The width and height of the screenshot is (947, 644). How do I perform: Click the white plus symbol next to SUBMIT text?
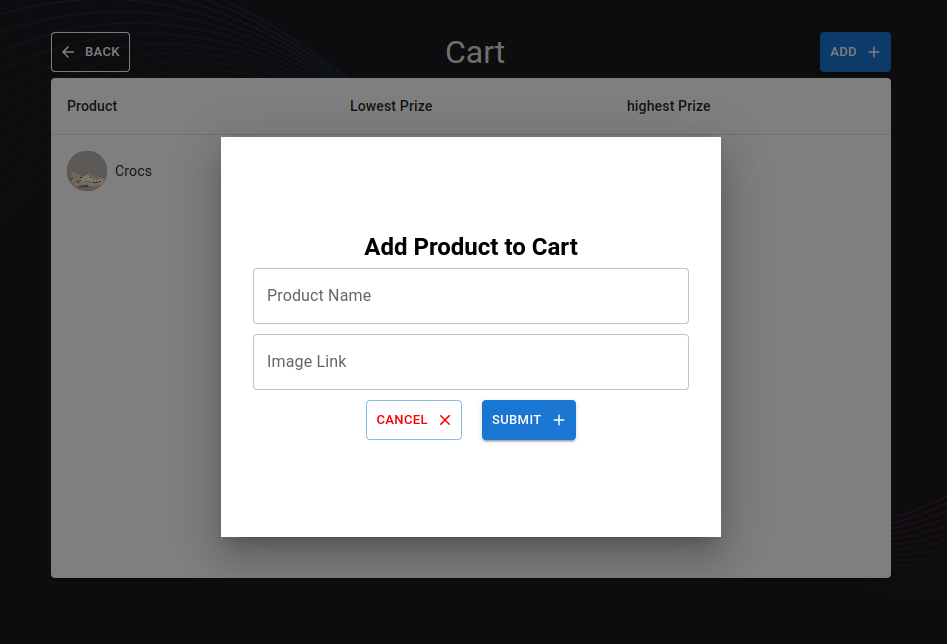coord(557,420)
